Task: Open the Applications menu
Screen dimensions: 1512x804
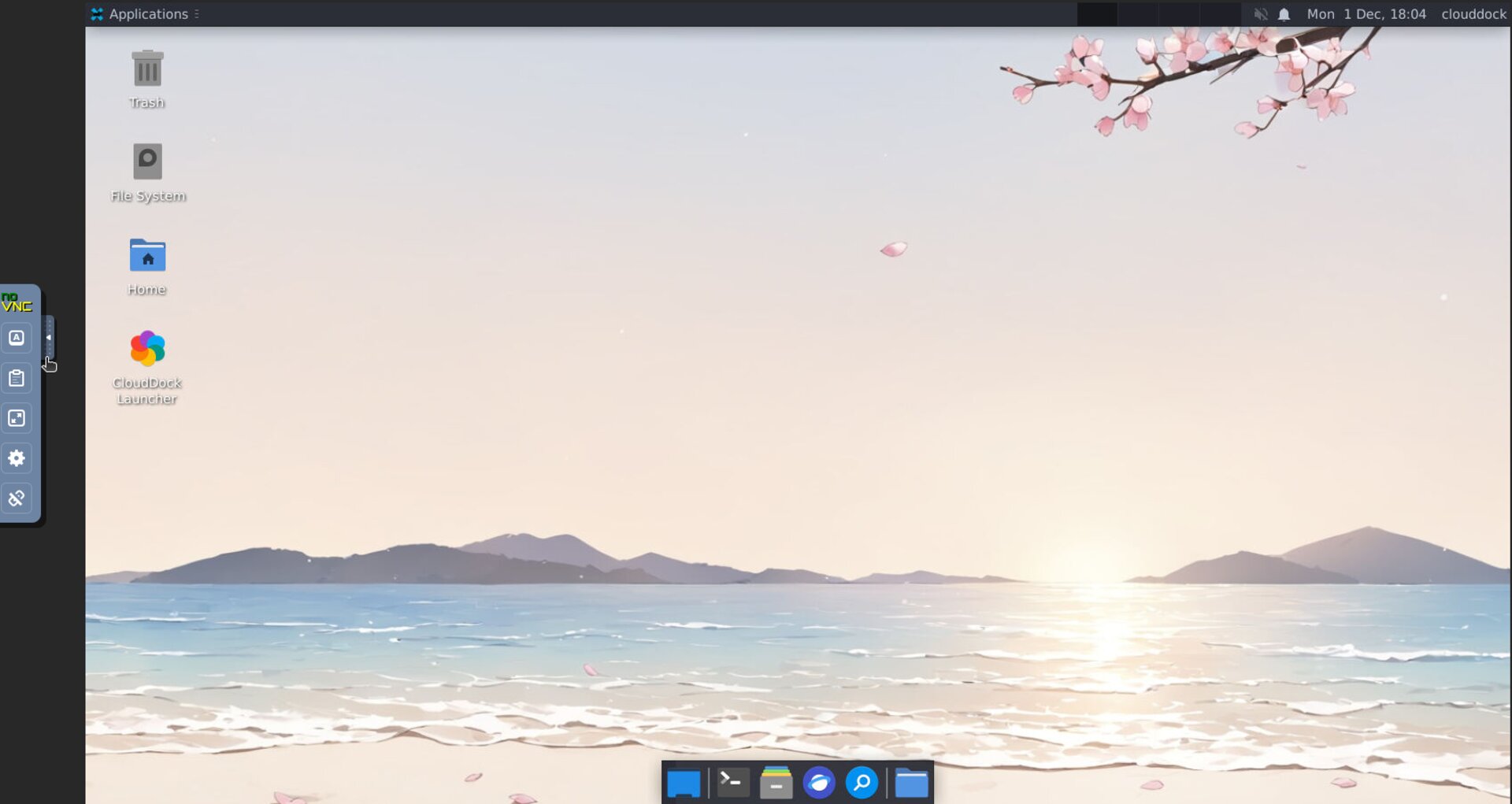Action: click(142, 14)
